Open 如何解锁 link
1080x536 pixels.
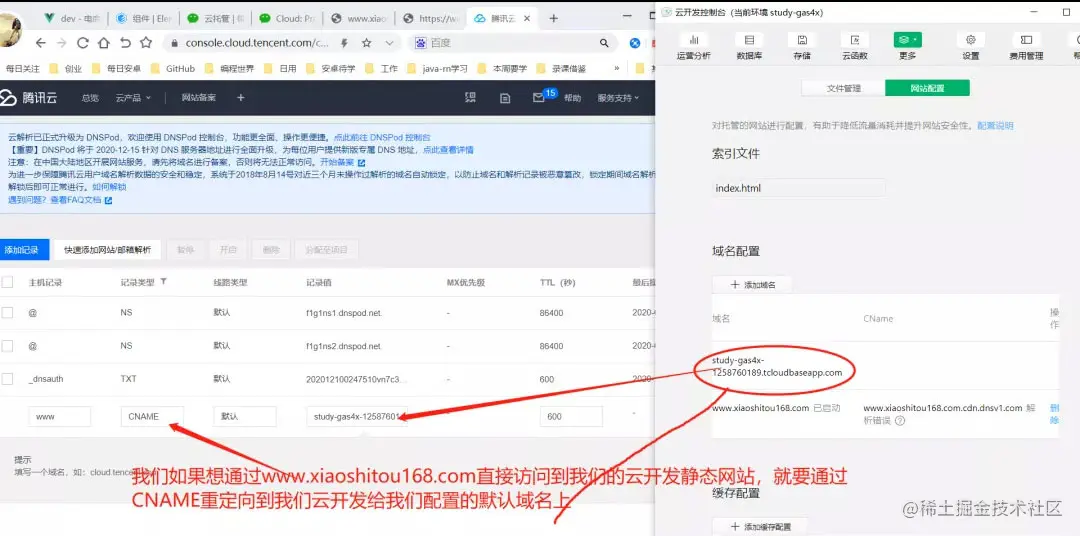pyautogui.click(x=109, y=187)
